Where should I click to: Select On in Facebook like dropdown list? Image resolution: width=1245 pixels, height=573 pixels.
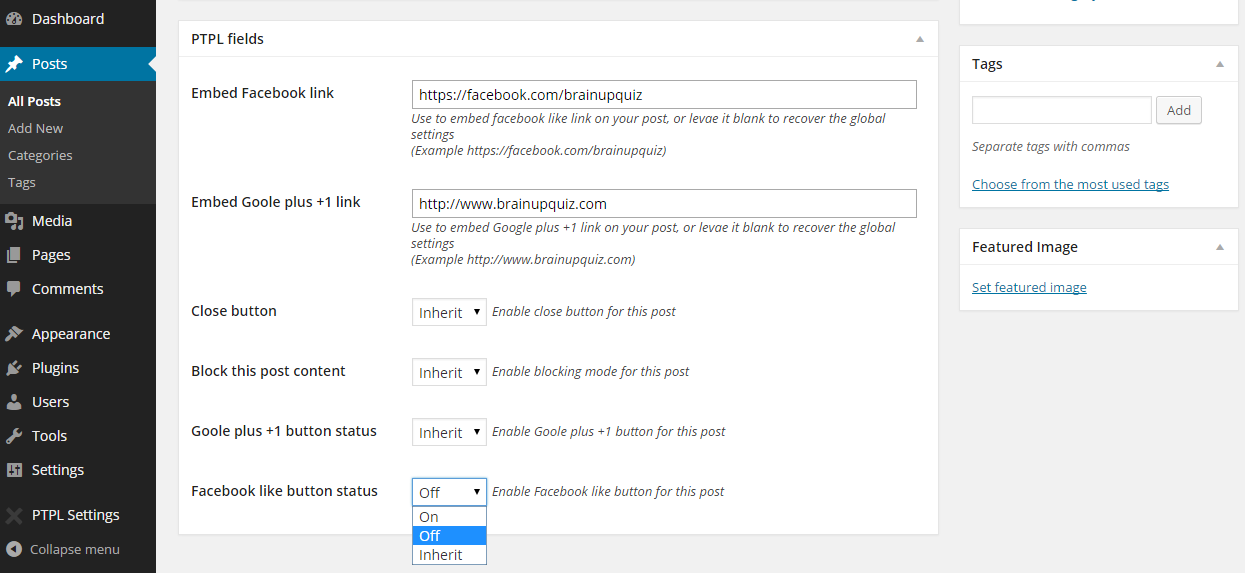tap(449, 517)
